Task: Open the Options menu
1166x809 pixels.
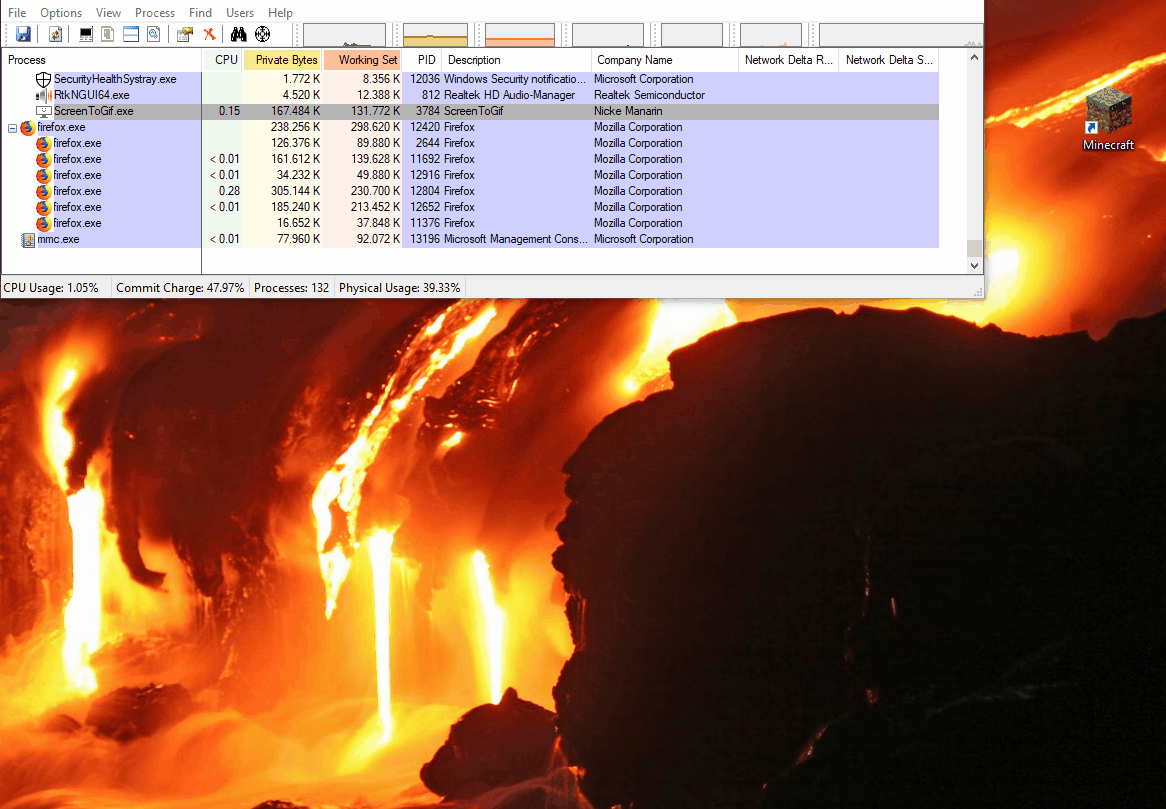Action: click(x=61, y=13)
